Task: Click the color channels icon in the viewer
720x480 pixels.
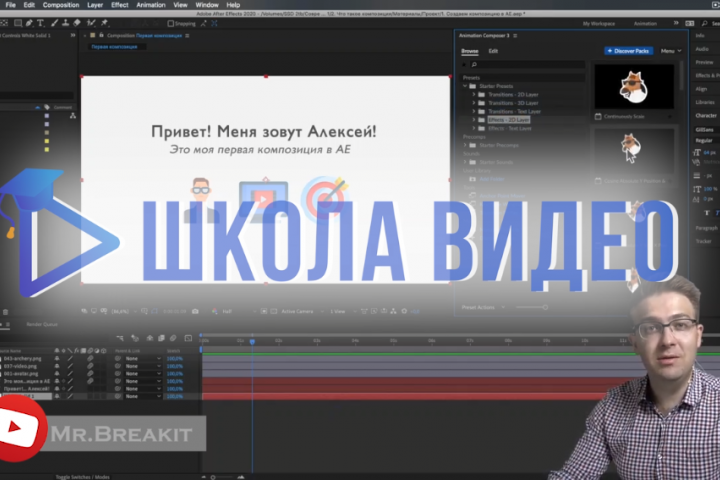Action: coord(214,311)
